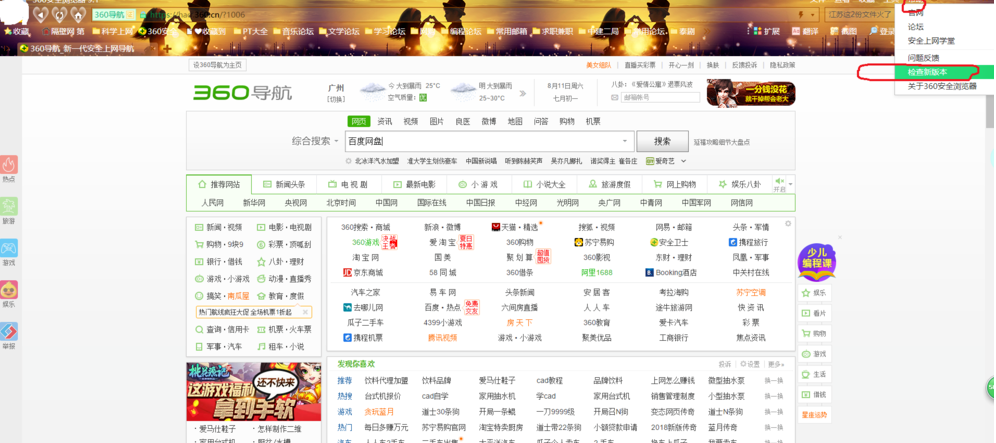This screenshot has height=443, width=996.
Task: Open dropdown arrow beside 开启 sound toggle
Action: (x=791, y=184)
